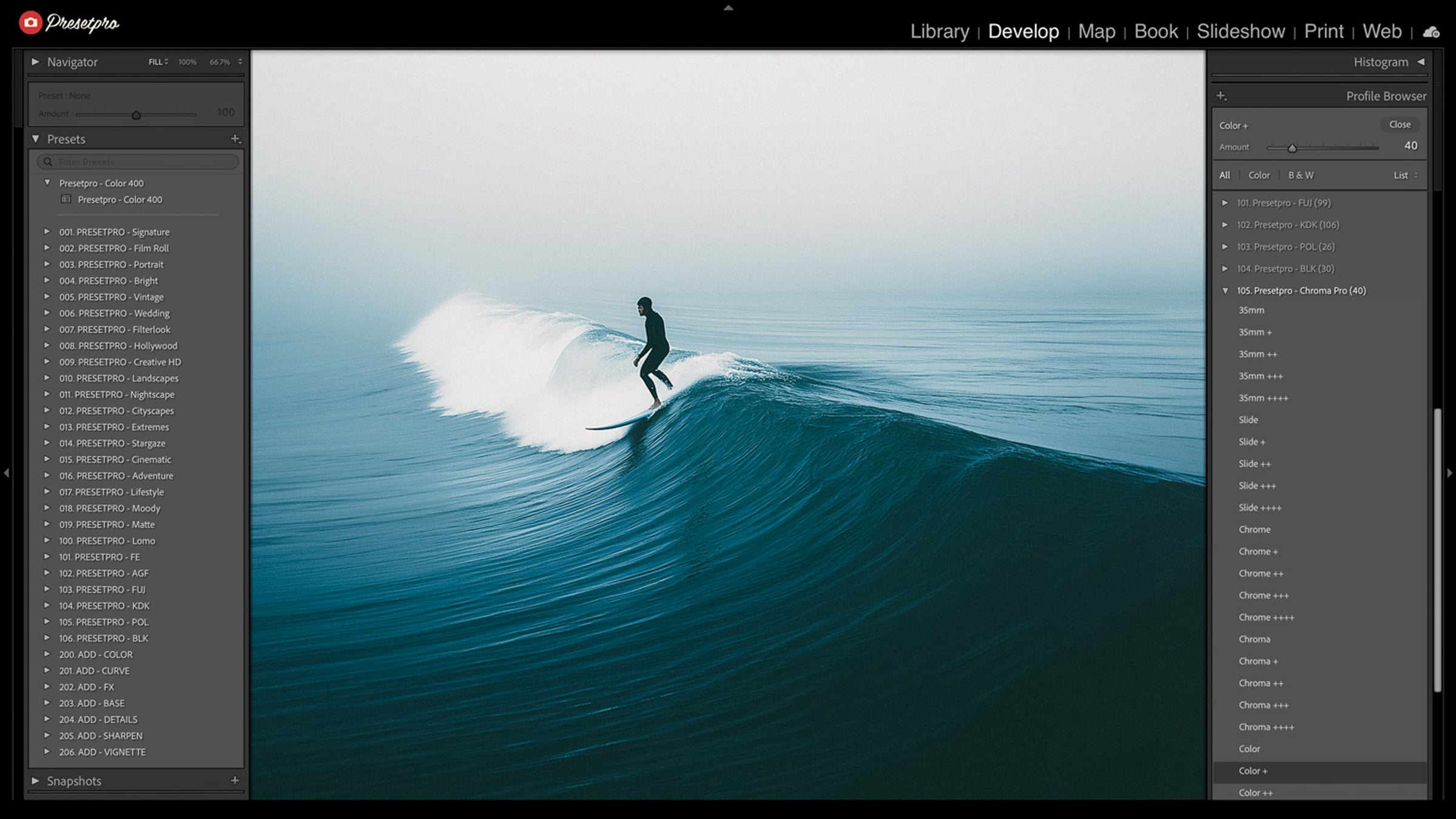Open the Book module
Screen dimensions: 1456x819
point(1156,32)
